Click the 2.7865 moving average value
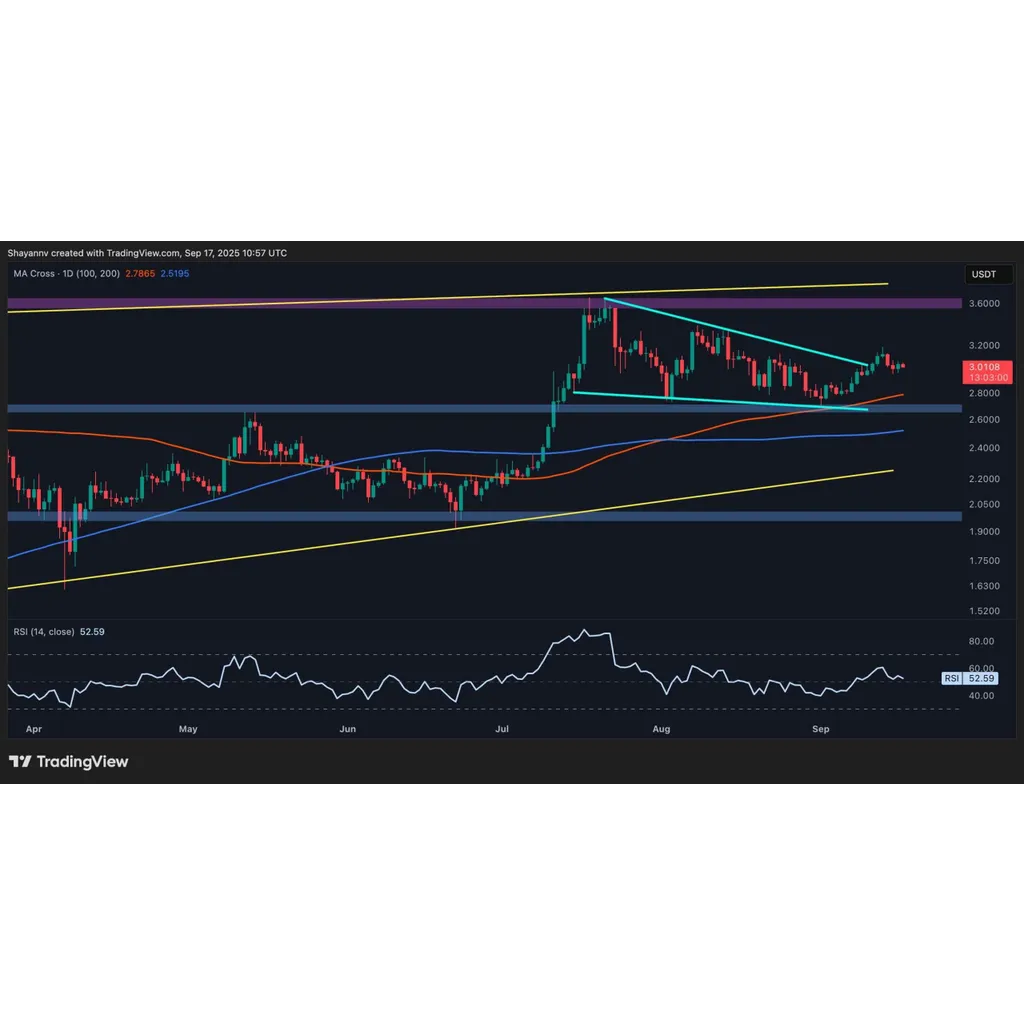The width and height of the screenshot is (1024, 1024). (140, 274)
